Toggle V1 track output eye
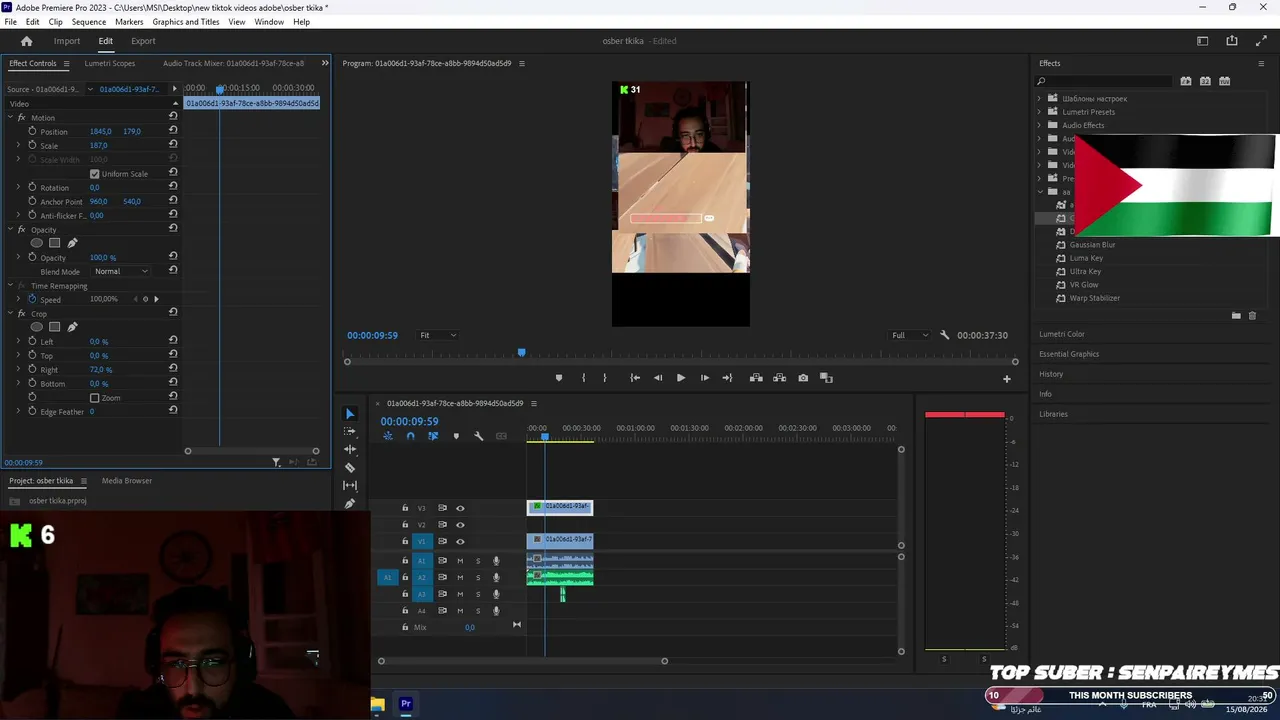Viewport: 1280px width, 720px height. pyautogui.click(x=460, y=542)
